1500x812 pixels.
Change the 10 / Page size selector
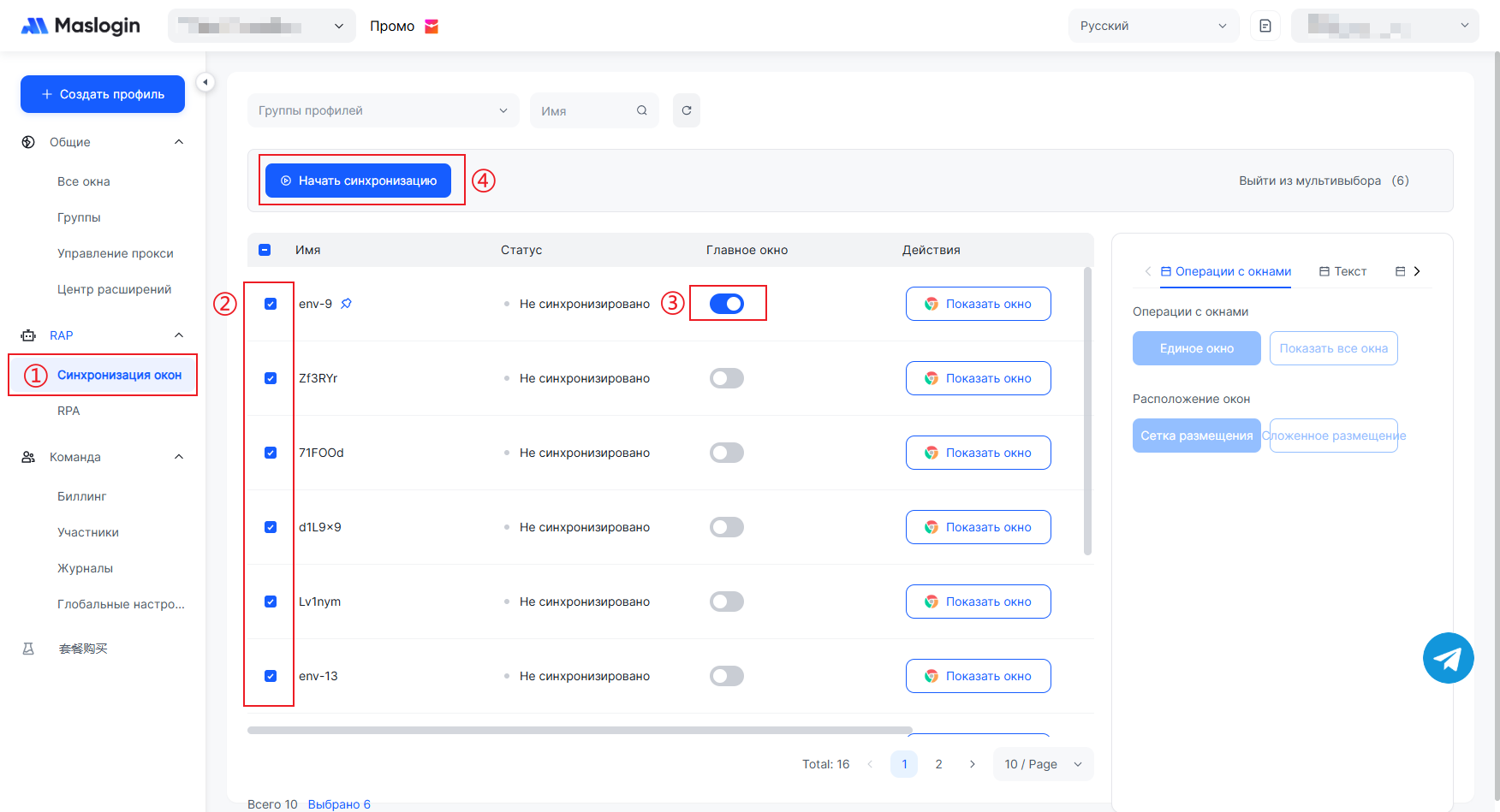(1042, 764)
